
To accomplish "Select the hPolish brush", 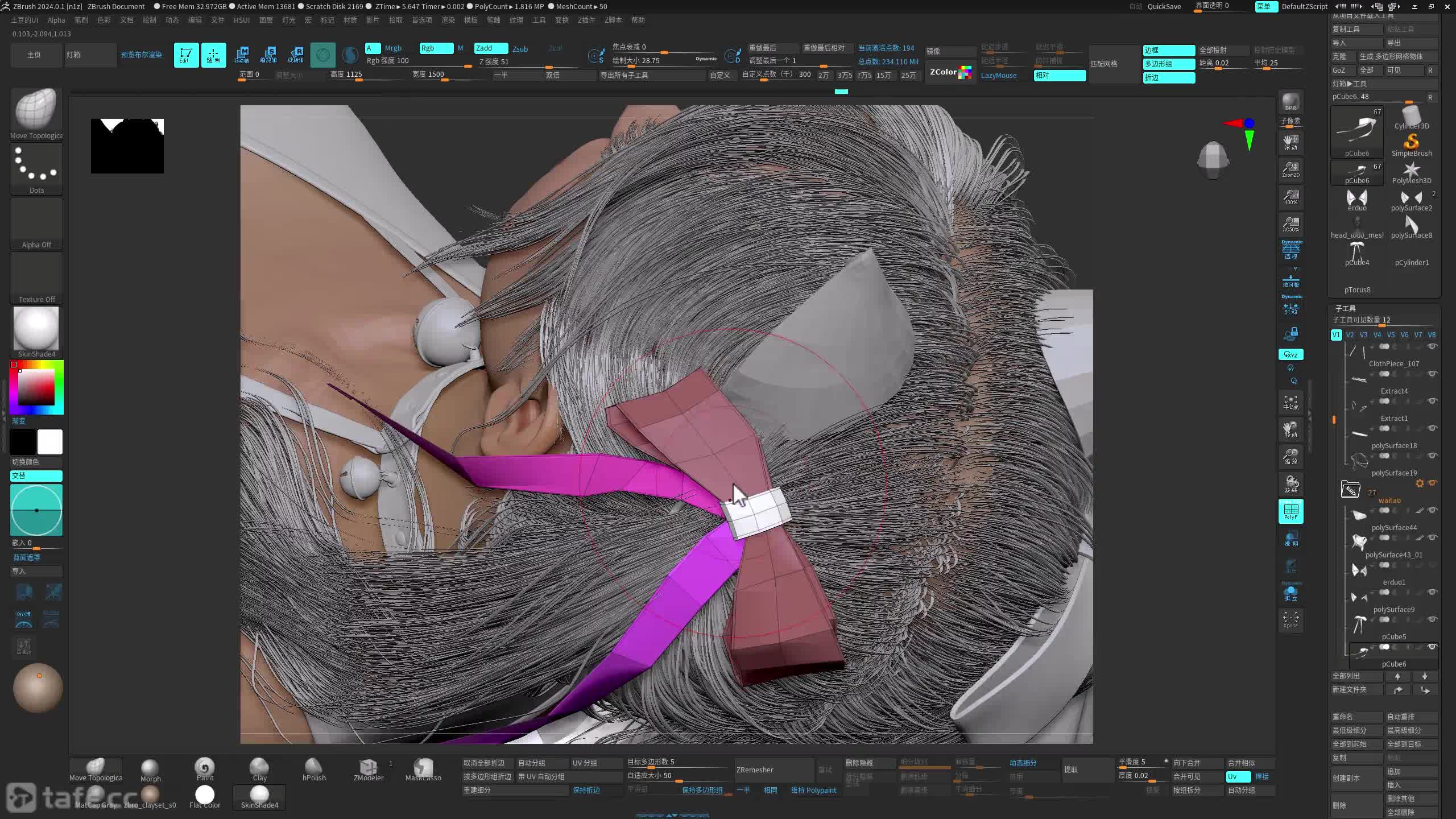I will pyautogui.click(x=314, y=770).
